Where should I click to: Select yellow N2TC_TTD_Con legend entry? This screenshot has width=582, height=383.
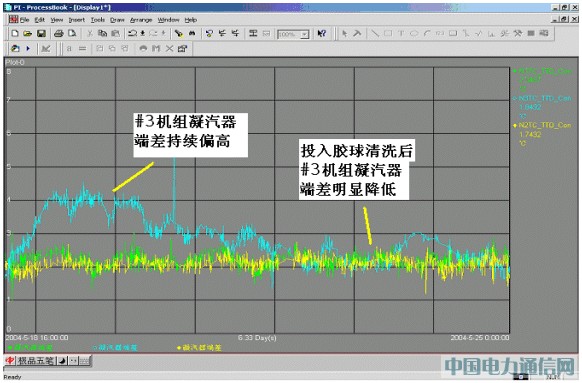(x=542, y=130)
